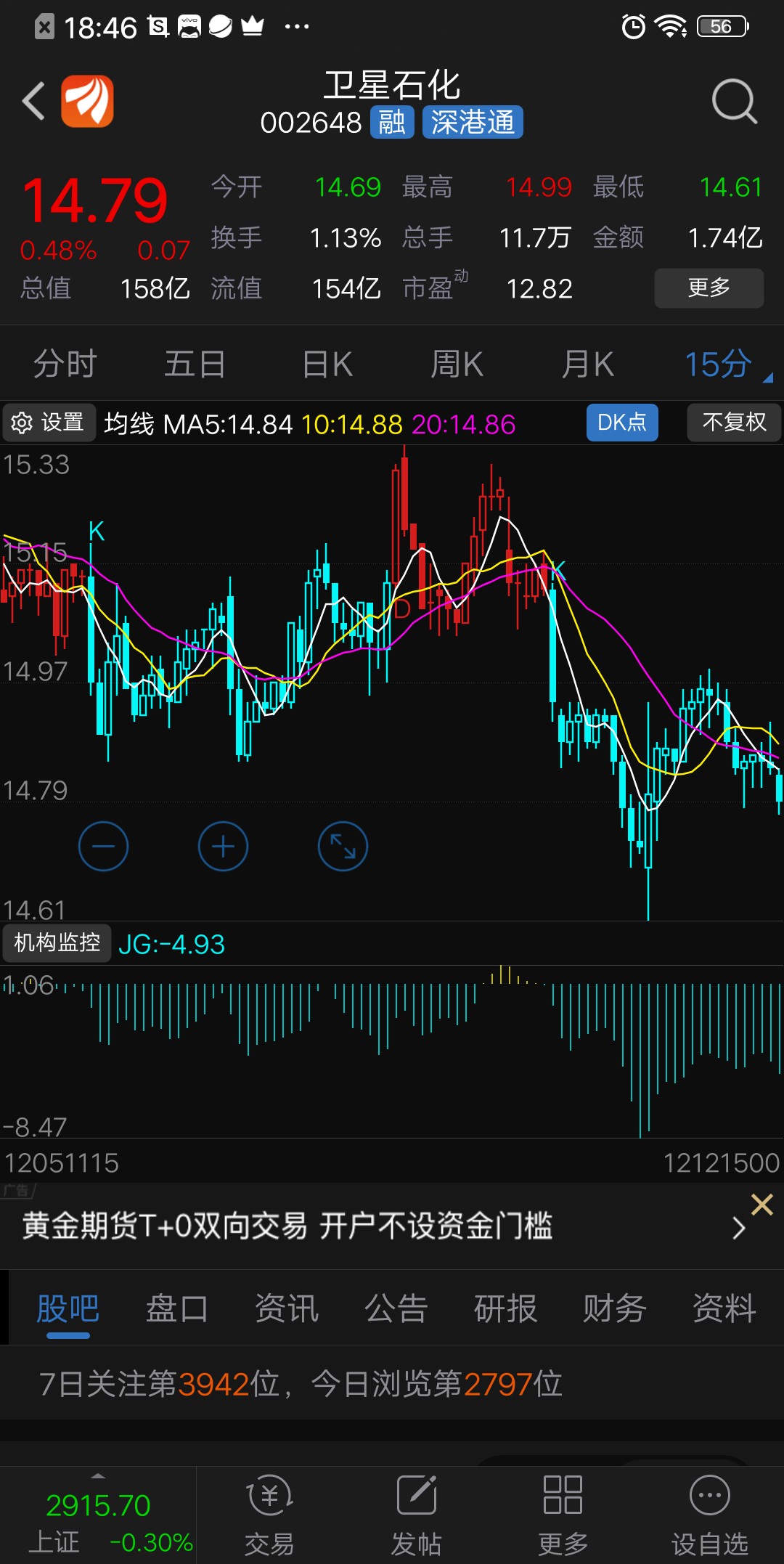The height and width of the screenshot is (1564, 784).
Task: Tap the orange D marker on chart
Action: click(402, 608)
